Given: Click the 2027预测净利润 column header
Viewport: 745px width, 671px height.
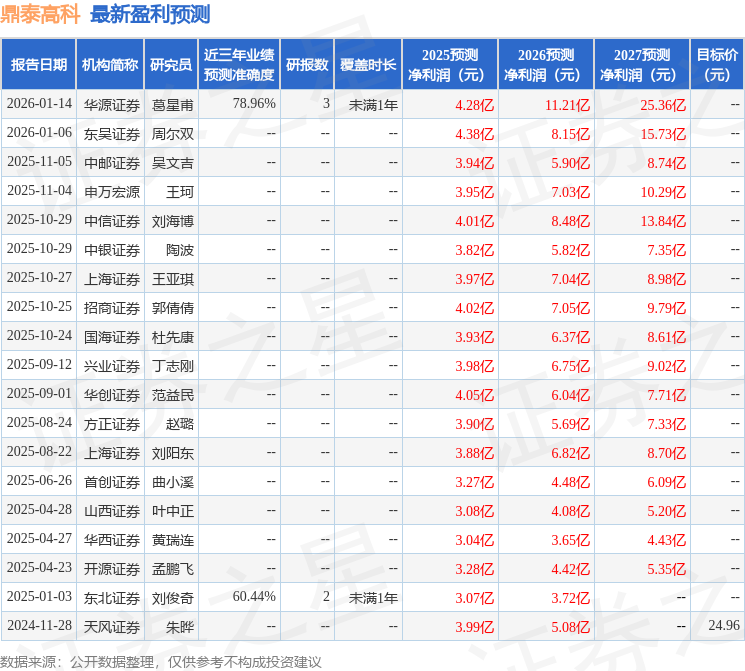Looking at the screenshot, I should pos(642,65).
